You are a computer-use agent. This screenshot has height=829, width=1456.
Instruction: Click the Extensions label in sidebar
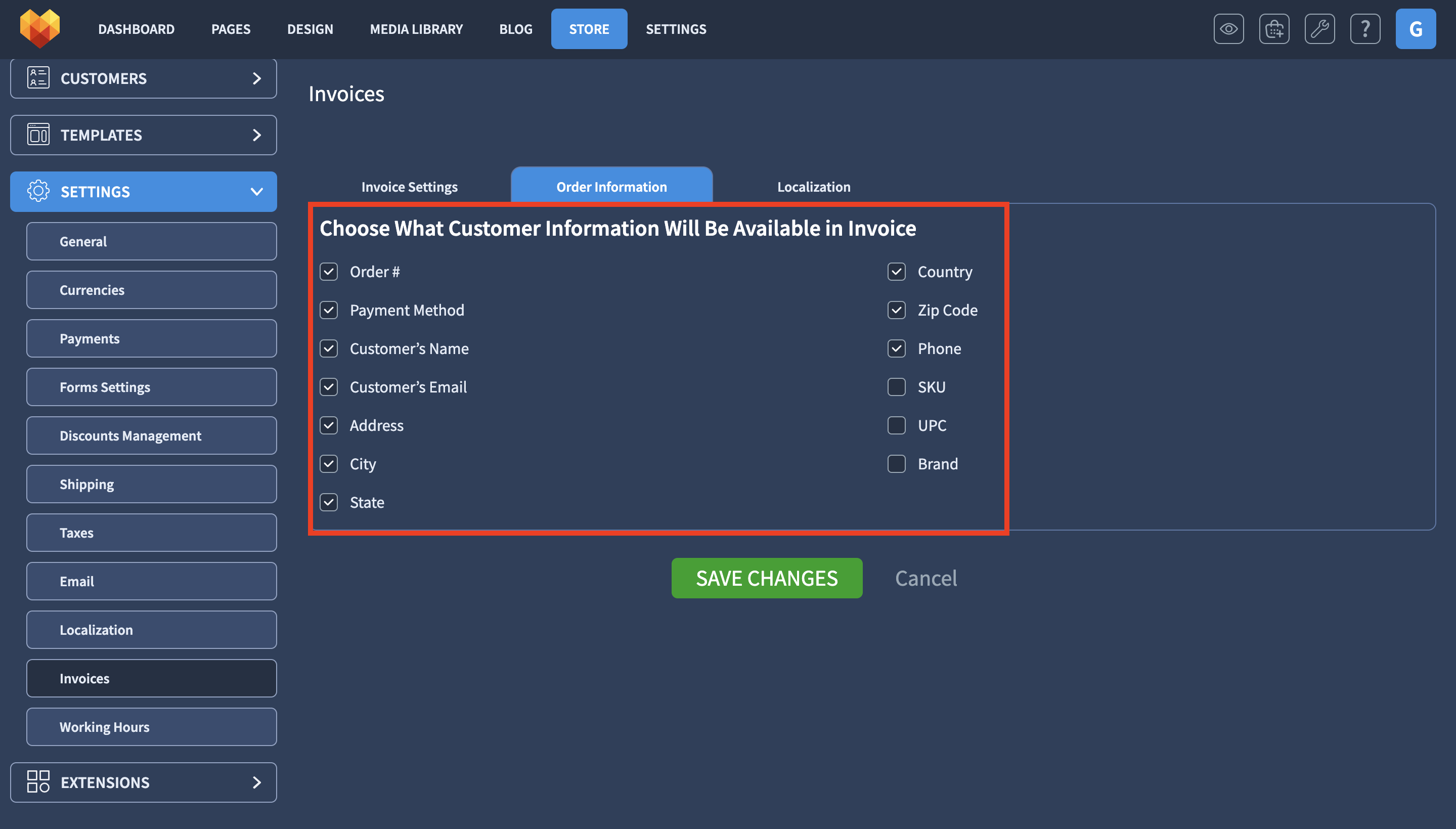(105, 783)
